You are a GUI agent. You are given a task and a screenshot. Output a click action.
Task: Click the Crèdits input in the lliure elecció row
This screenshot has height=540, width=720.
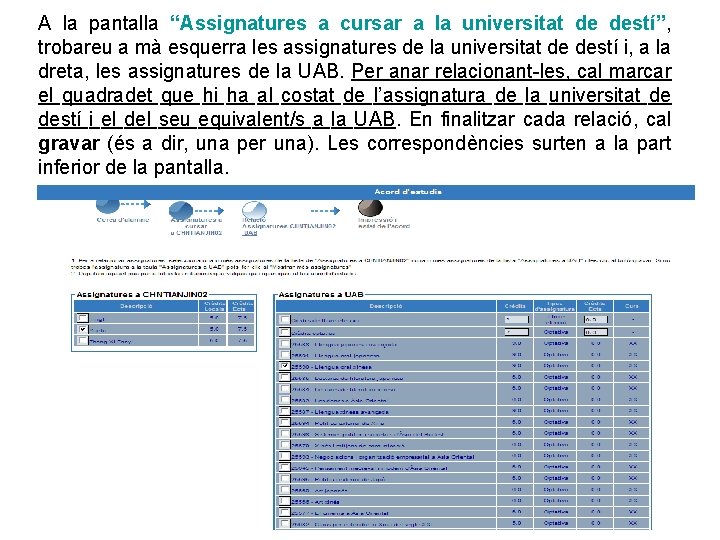click(x=517, y=320)
